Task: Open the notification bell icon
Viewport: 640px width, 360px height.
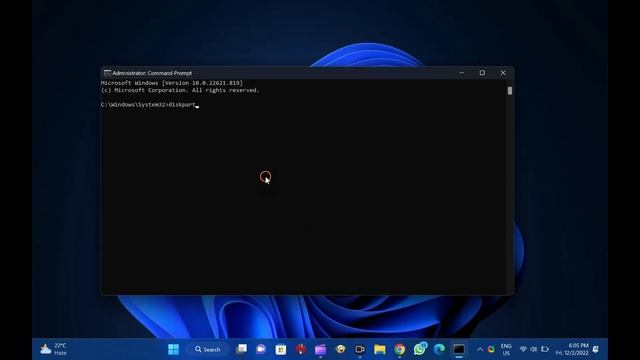Action: [596, 349]
